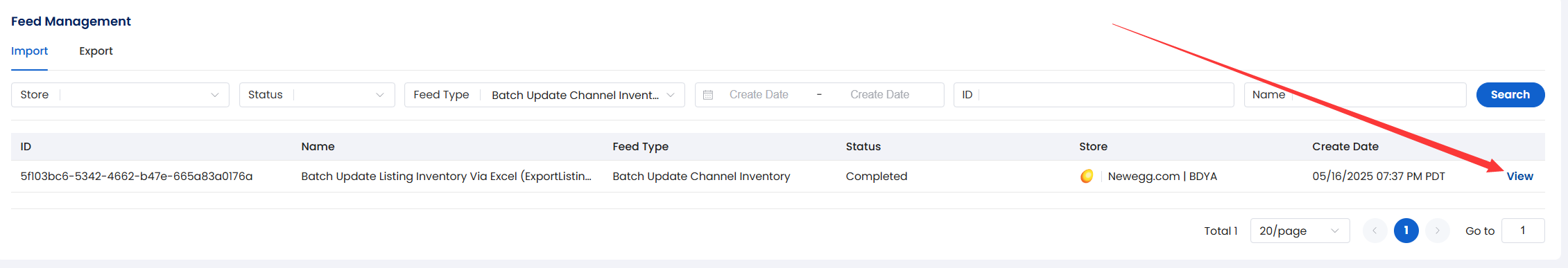This screenshot has width=1568, height=268.
Task: Click the Name column header
Action: point(318,147)
